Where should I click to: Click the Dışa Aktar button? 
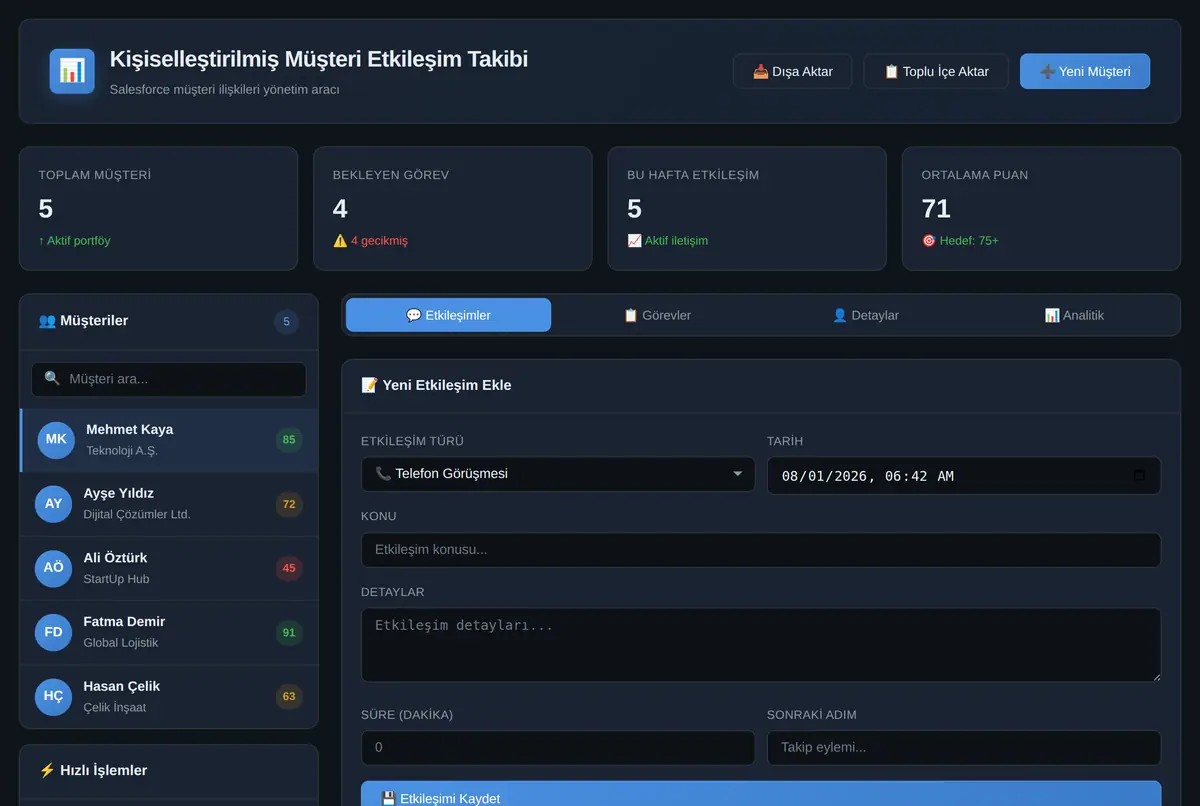coord(793,72)
